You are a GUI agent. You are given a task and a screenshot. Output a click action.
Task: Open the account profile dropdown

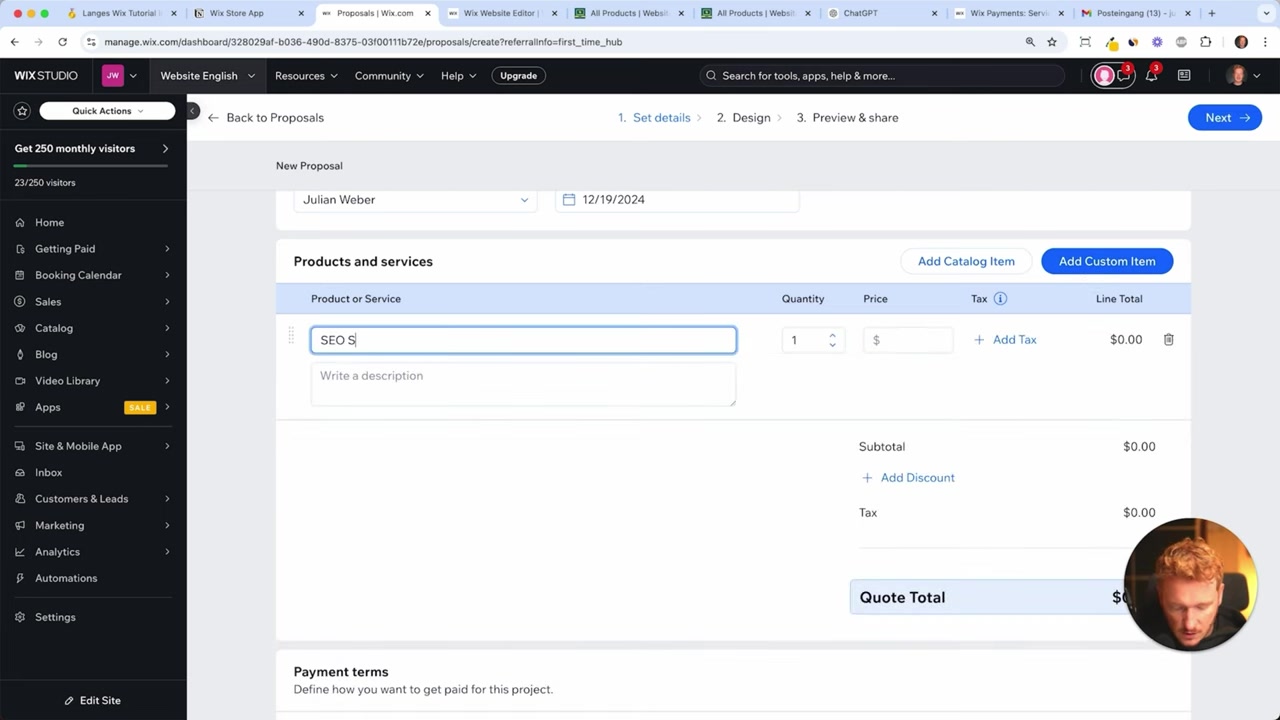tap(1244, 76)
